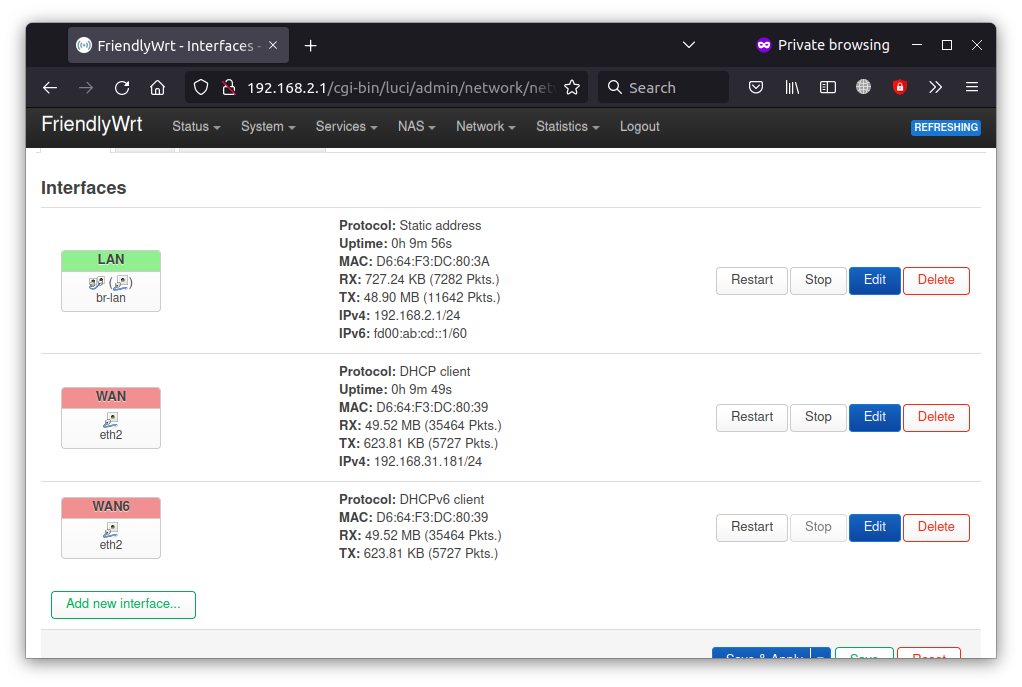Click the forward navigation arrow
Image resolution: width=1022 pixels, height=687 pixels.
[86, 87]
